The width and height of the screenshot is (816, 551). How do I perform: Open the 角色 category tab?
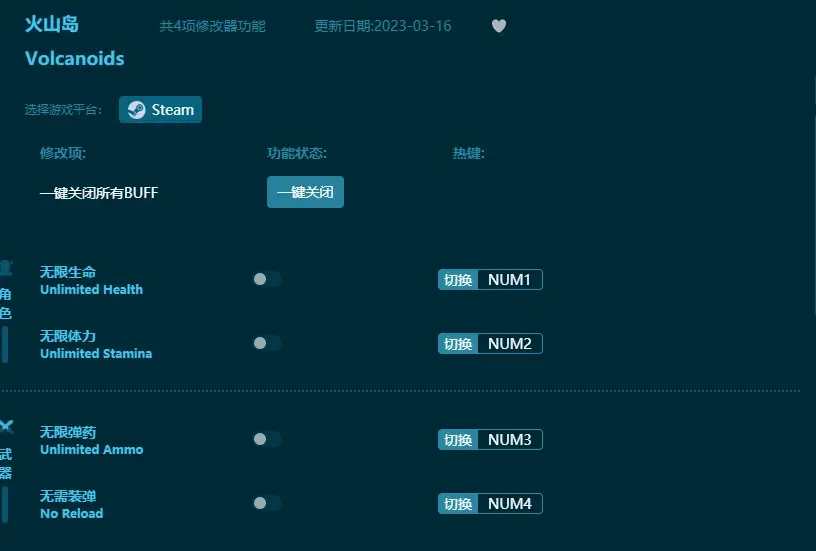coord(6,304)
